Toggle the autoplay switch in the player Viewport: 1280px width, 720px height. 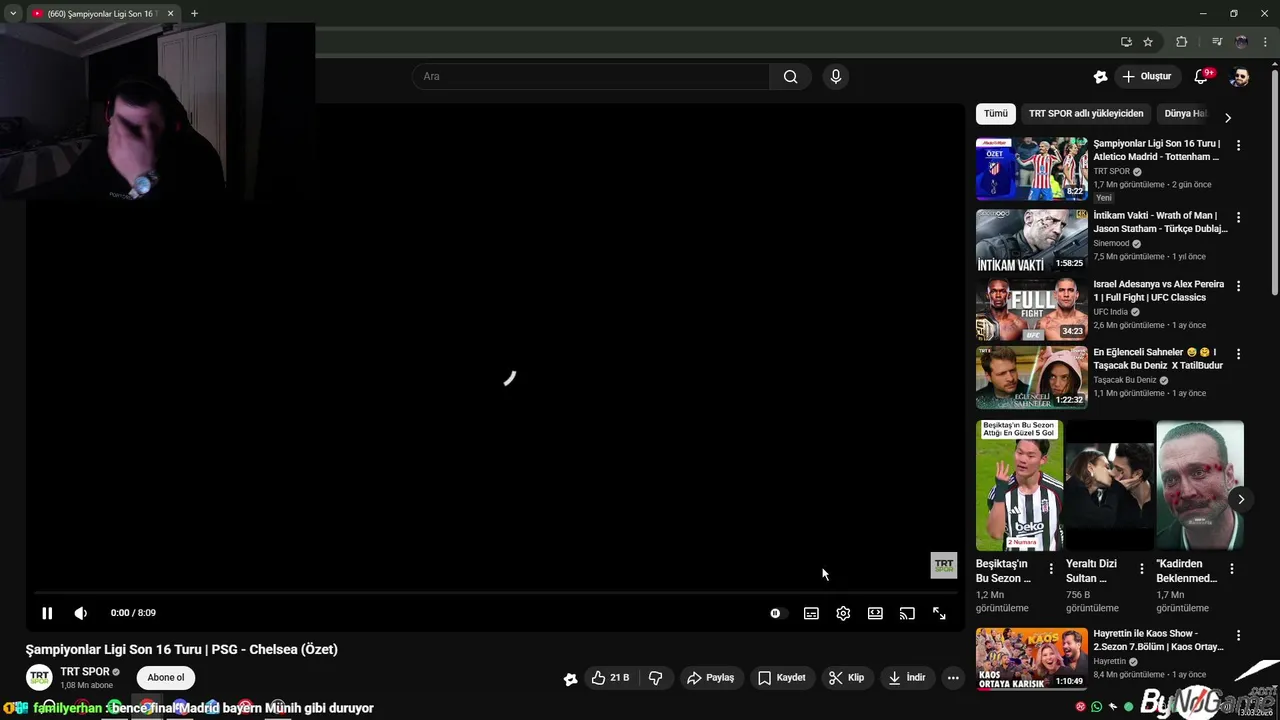[778, 613]
